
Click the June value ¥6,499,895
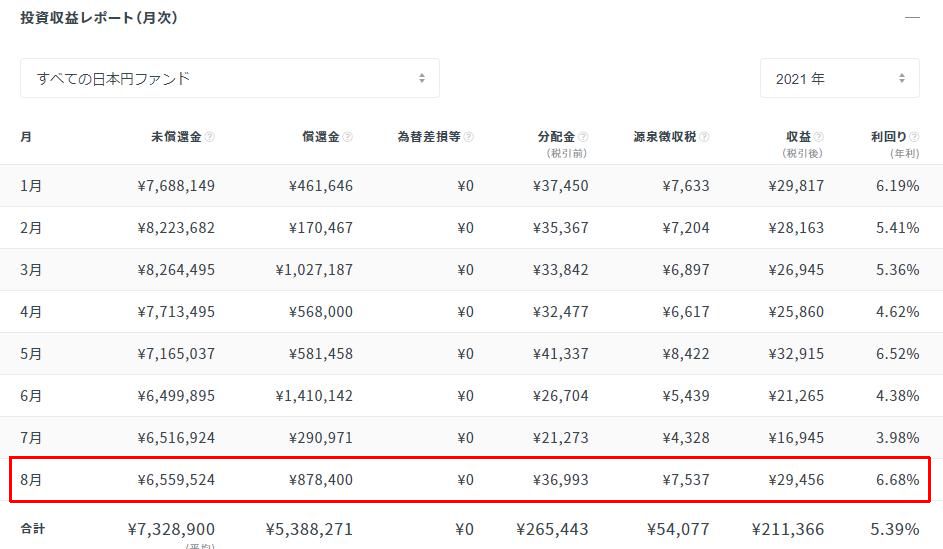click(176, 396)
